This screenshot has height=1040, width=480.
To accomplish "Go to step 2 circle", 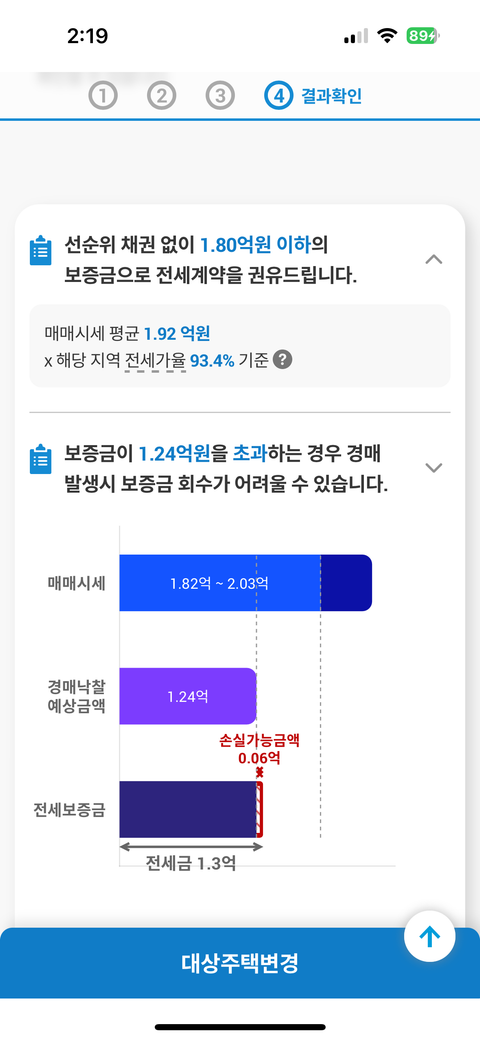I will (x=161, y=96).
